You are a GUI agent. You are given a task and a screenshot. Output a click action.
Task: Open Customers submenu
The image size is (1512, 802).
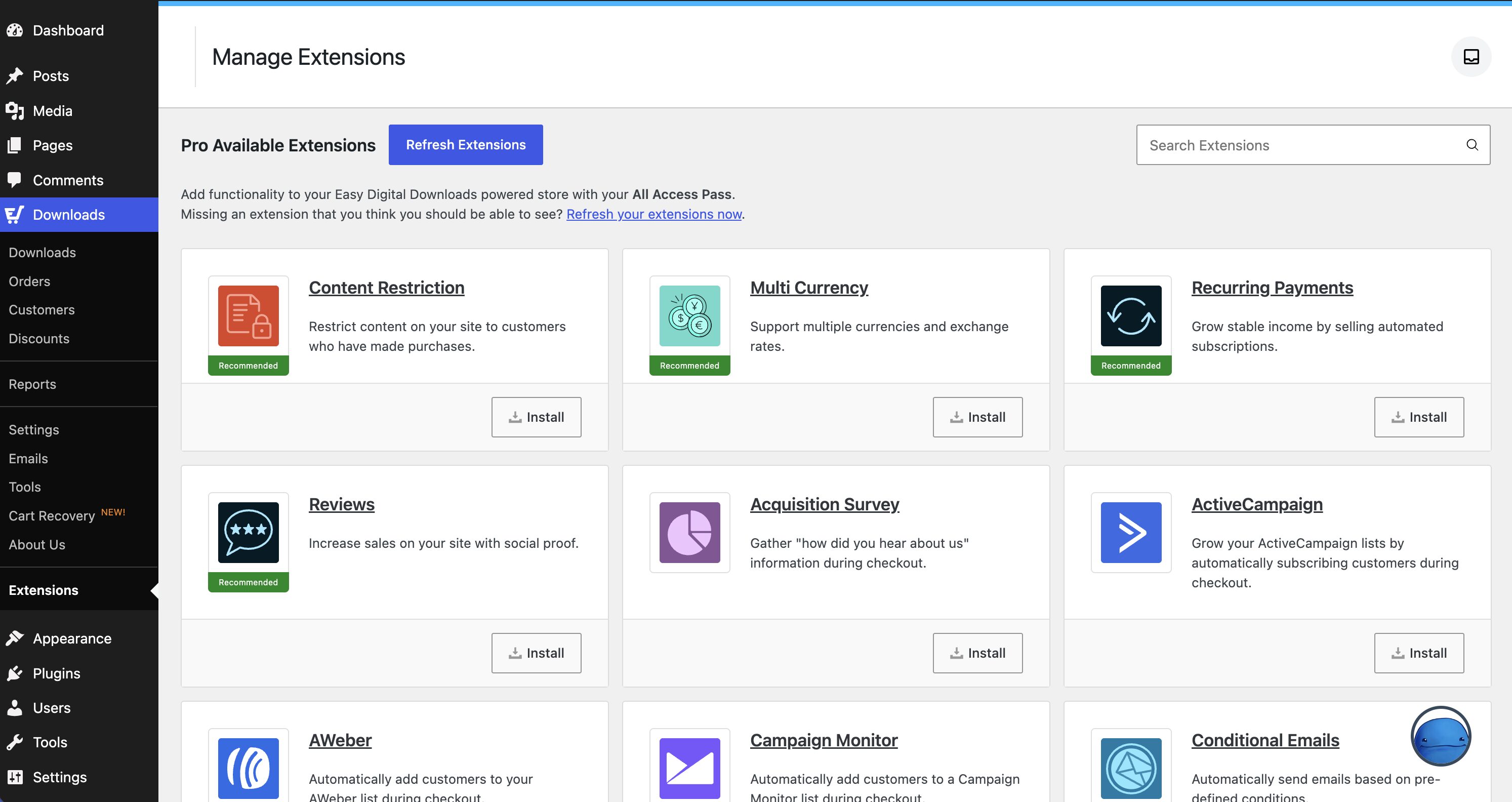coord(42,309)
